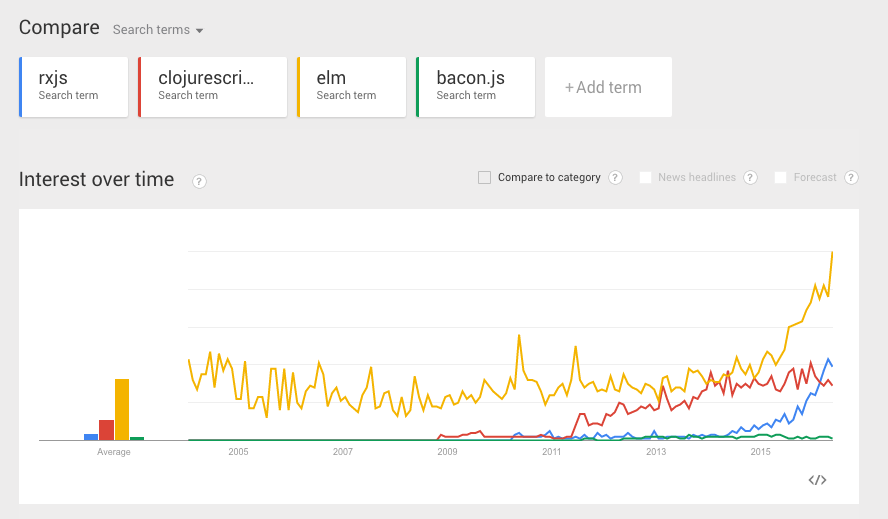Viewport: 888px width, 519px height.
Task: Click the red clojurescript average bar
Action: pyautogui.click(x=106, y=430)
